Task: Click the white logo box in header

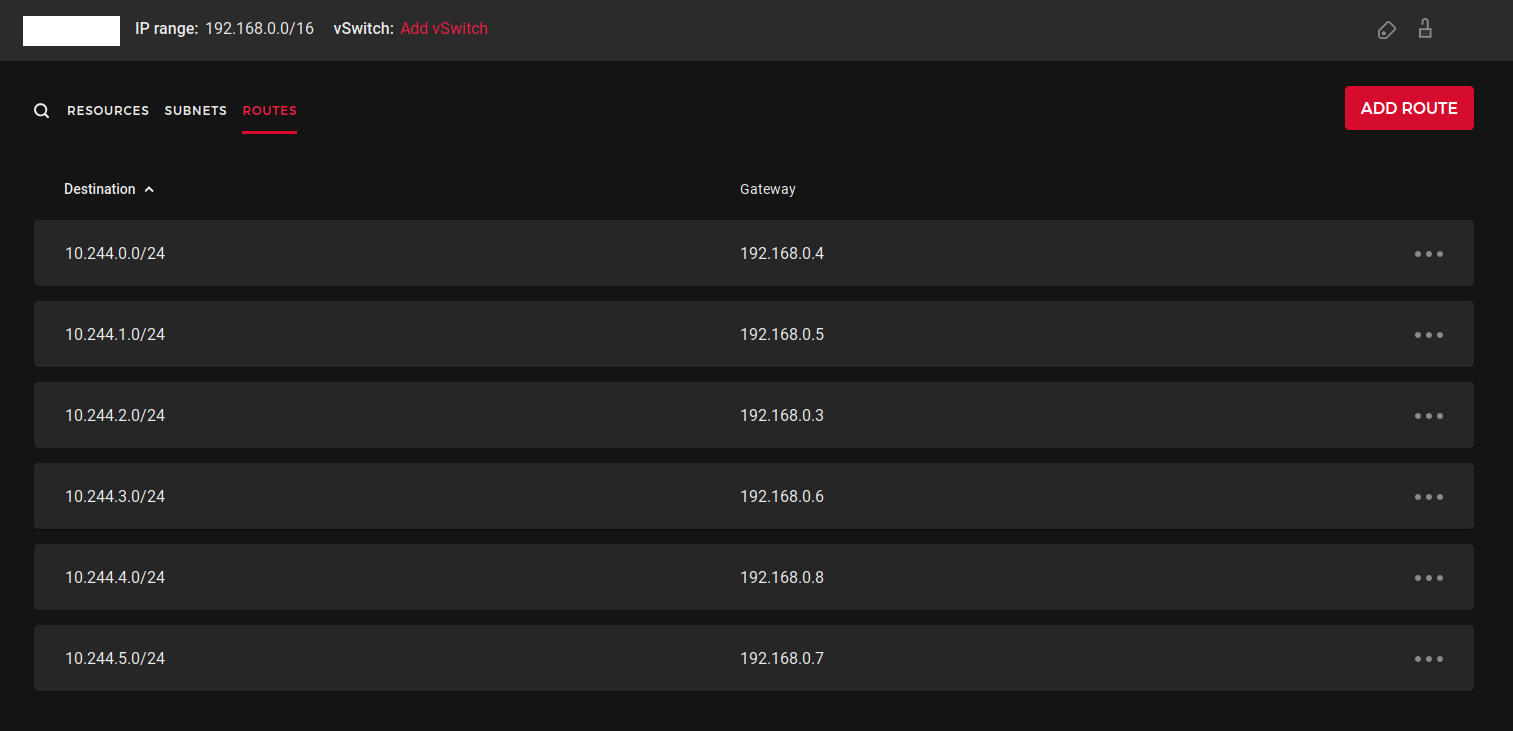Action: click(x=70, y=31)
